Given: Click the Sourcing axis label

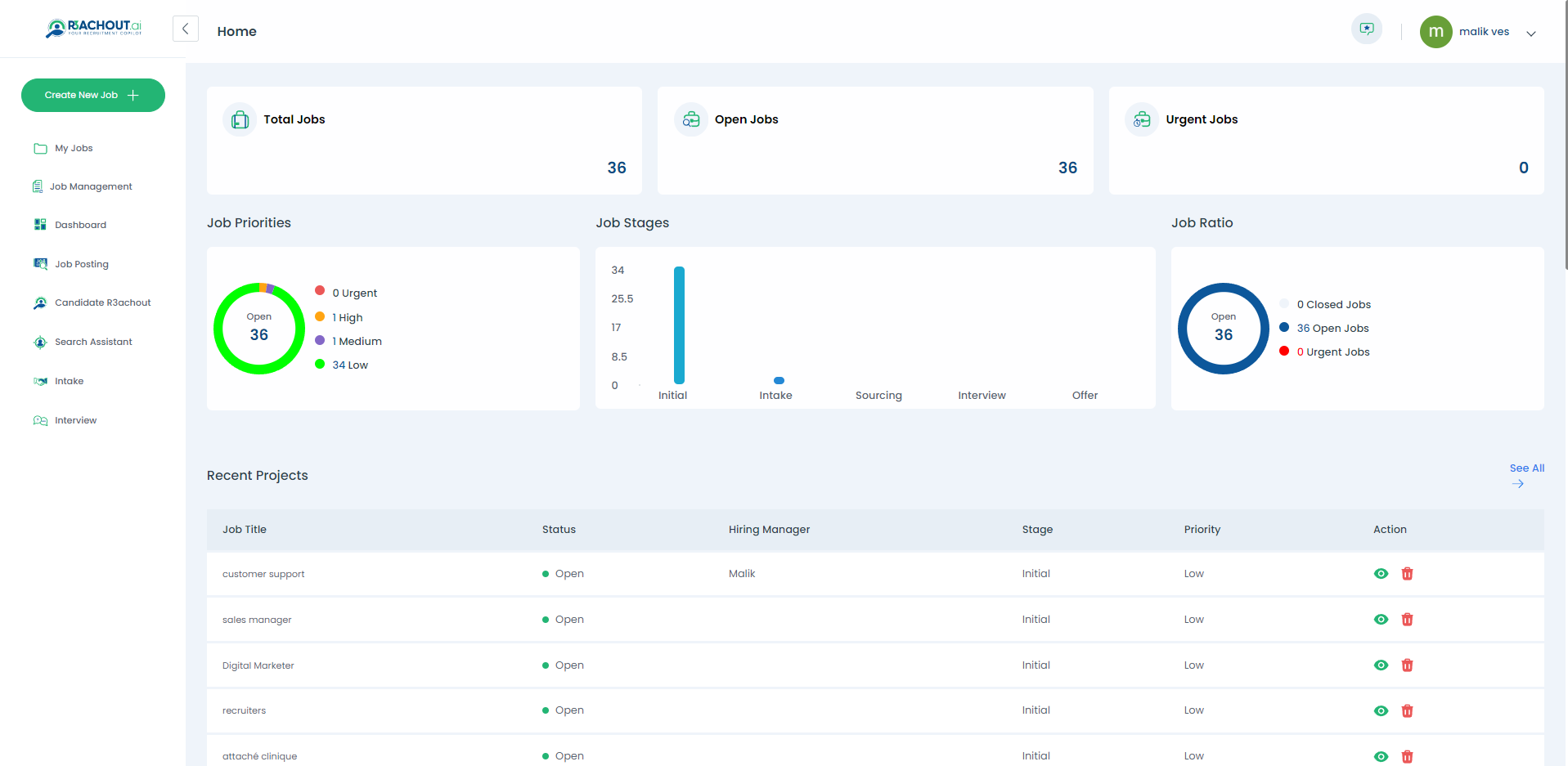Looking at the screenshot, I should point(878,395).
